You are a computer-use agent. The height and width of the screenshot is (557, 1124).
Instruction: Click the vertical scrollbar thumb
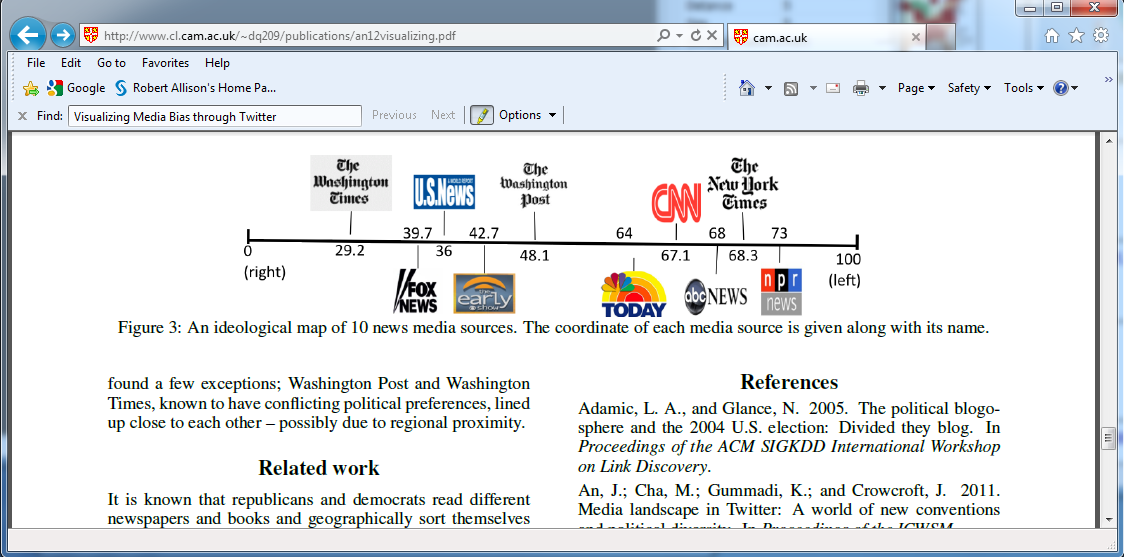click(x=1108, y=438)
